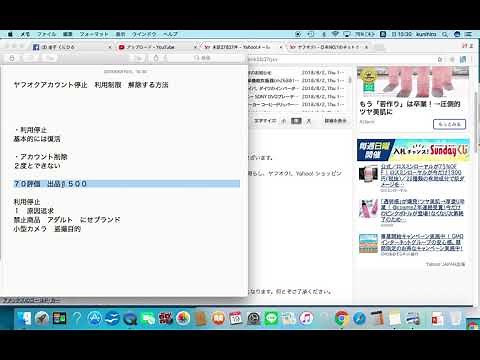
Task: Close the YouTube tab
Action: (195, 47)
